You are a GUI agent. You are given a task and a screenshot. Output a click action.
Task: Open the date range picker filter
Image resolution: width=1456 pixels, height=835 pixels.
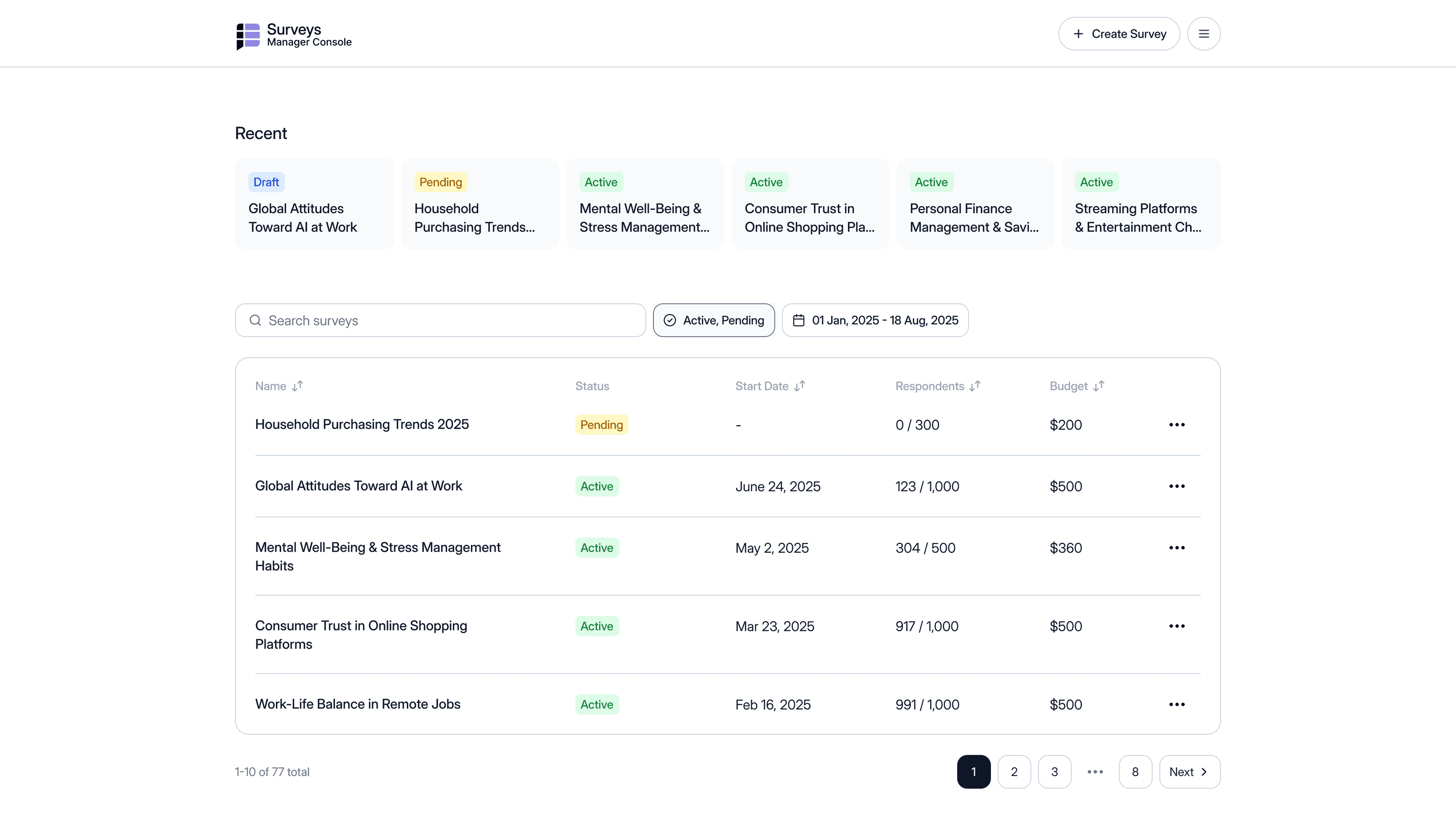pyautogui.click(x=874, y=320)
